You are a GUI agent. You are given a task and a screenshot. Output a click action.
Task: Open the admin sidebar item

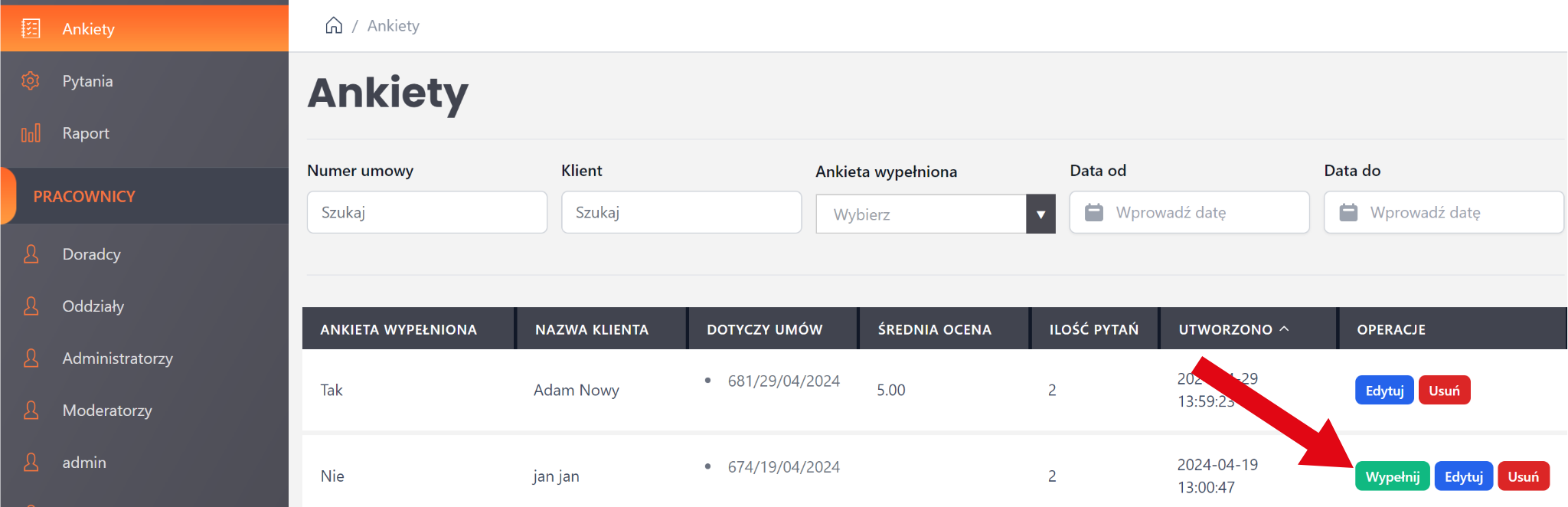pos(84,463)
